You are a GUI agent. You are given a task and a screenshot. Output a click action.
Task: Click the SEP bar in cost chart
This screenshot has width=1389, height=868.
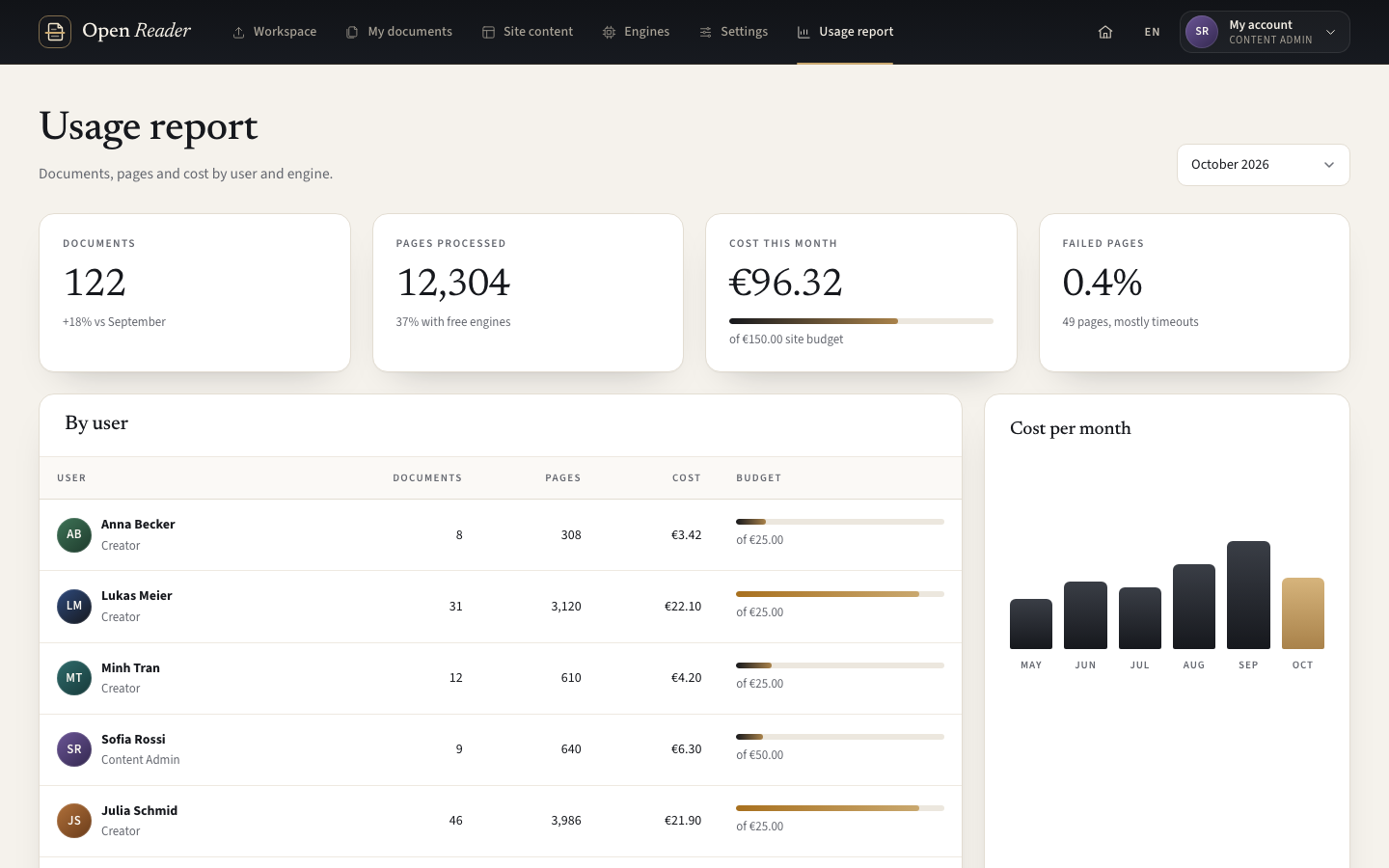pyautogui.click(x=1248, y=595)
